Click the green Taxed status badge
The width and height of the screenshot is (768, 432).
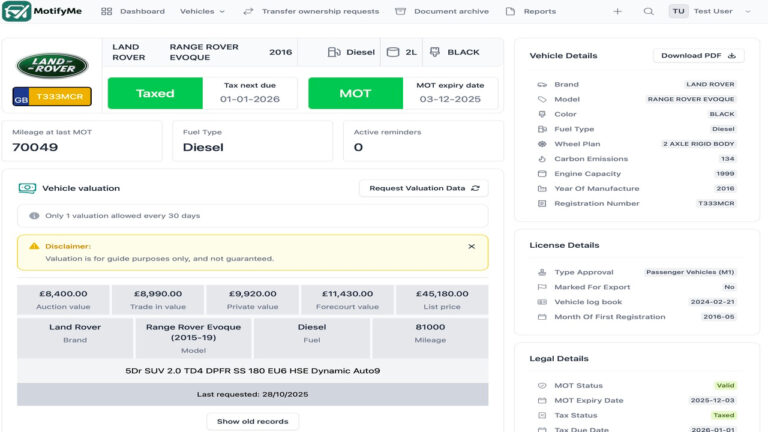(x=155, y=93)
